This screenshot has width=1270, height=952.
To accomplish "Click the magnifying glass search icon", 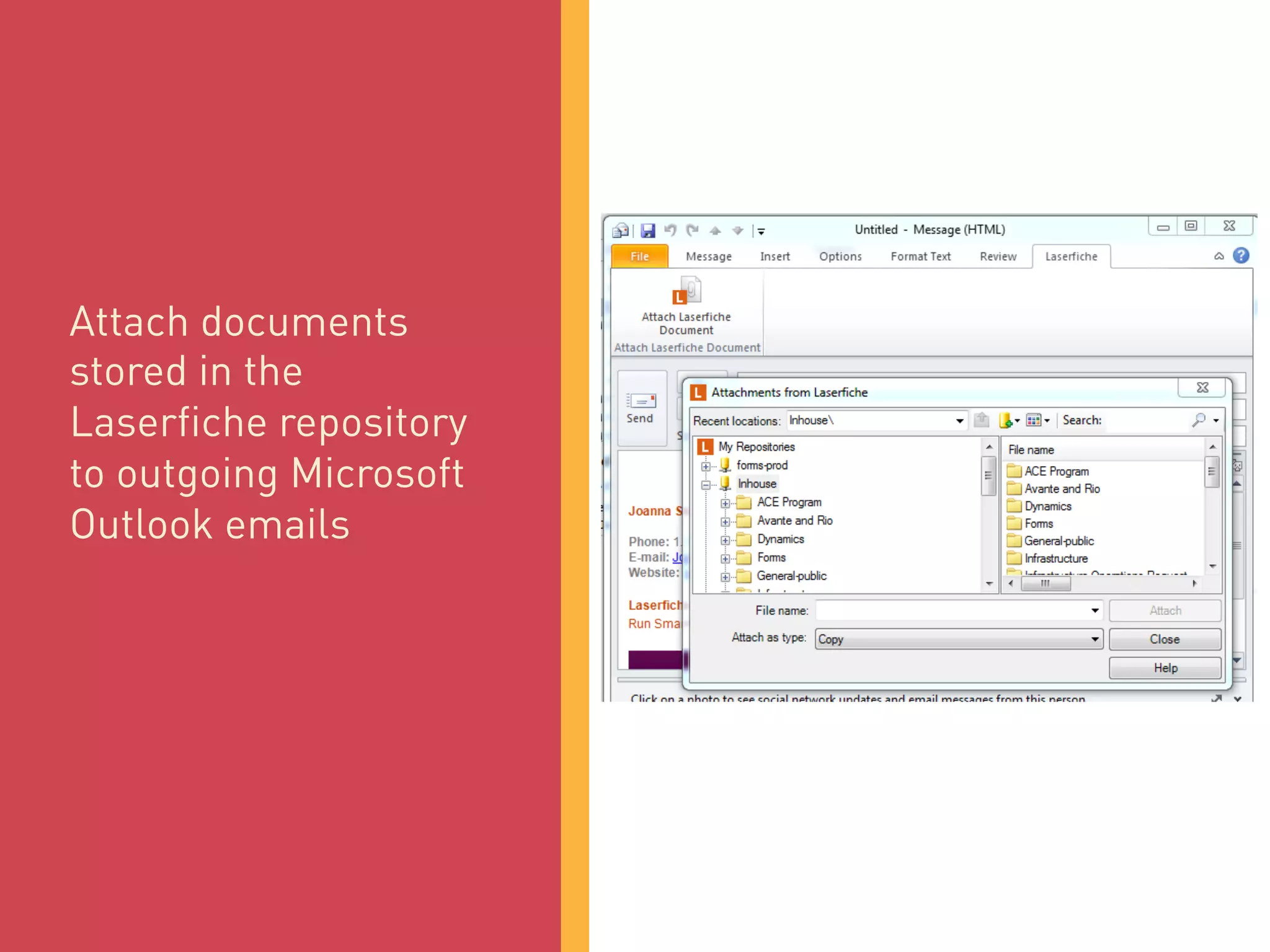I will 1199,420.
